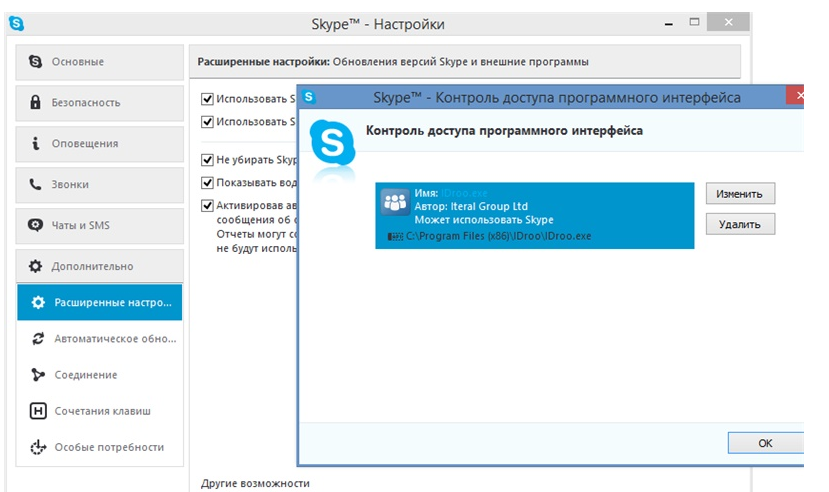
Task: Click the gear icon beside Дополнительно
Action: tap(35, 266)
